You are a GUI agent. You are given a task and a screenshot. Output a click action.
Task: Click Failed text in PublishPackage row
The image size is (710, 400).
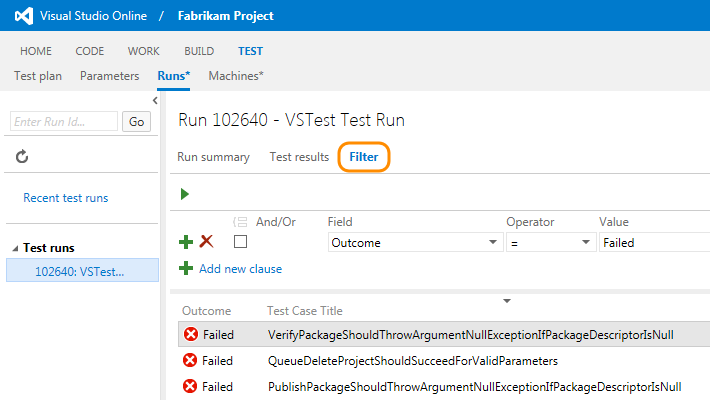point(217,387)
